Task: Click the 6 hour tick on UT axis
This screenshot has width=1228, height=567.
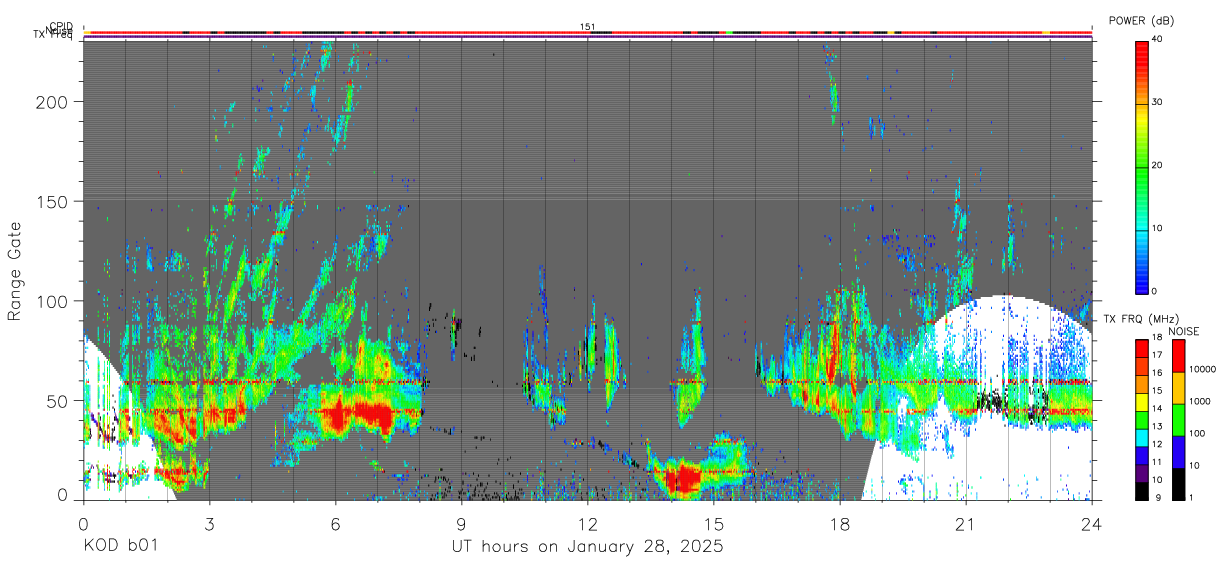Action: click(x=335, y=523)
